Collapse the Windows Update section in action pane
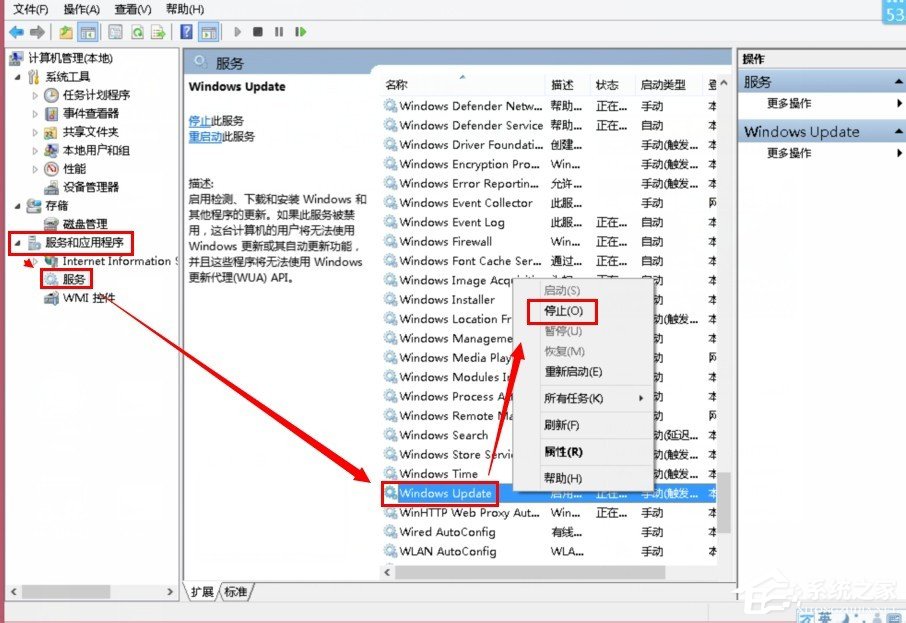This screenshot has width=906, height=623. point(898,131)
